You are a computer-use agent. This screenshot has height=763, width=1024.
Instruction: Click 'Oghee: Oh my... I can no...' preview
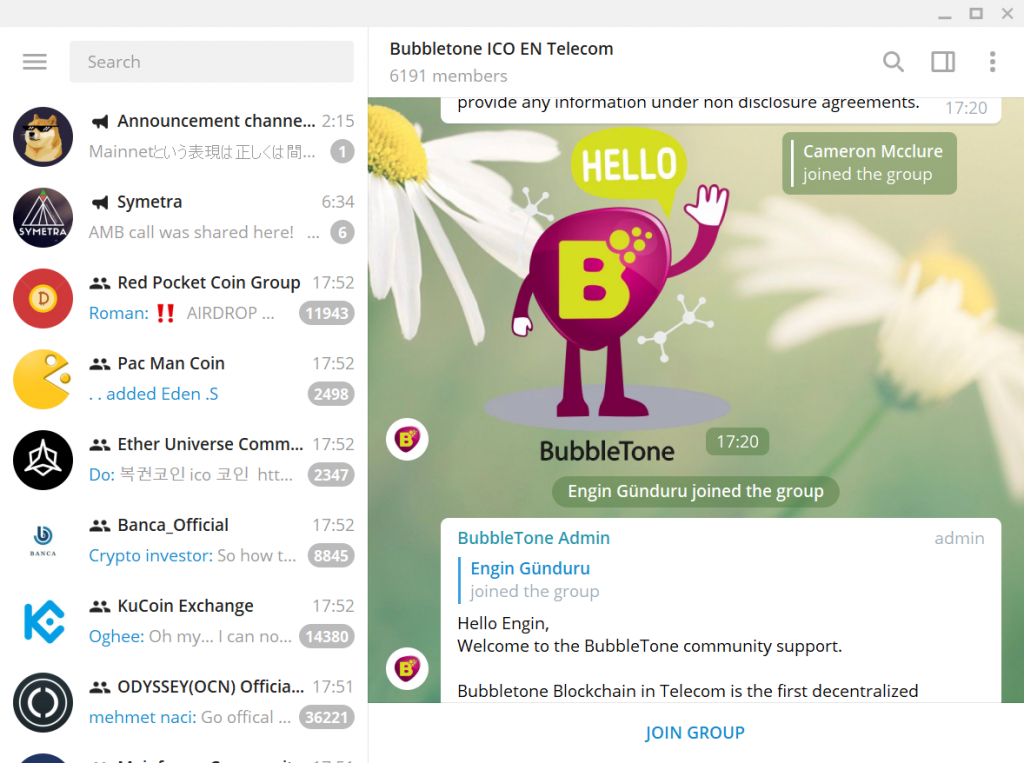190,636
